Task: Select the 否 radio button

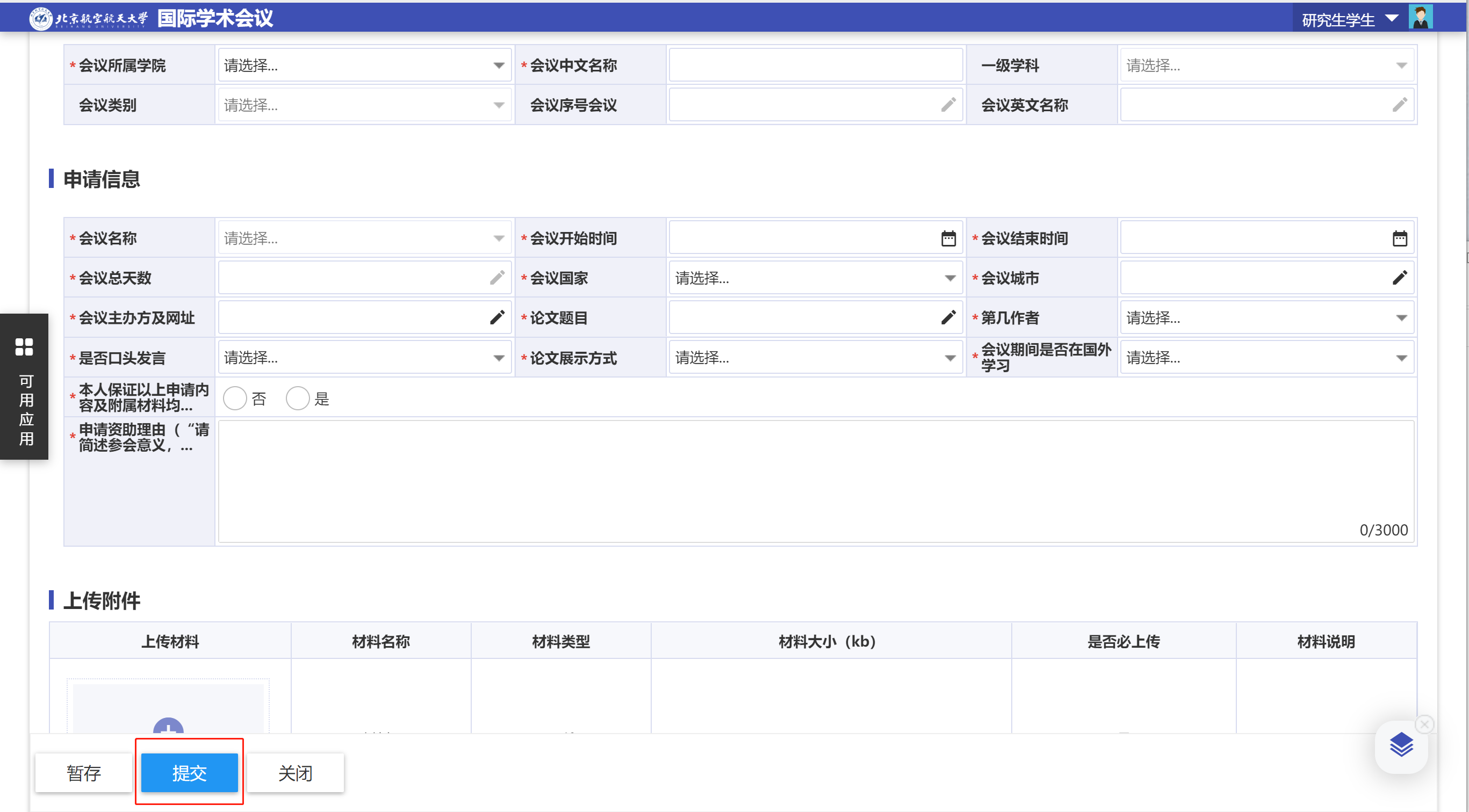Action: click(x=235, y=398)
